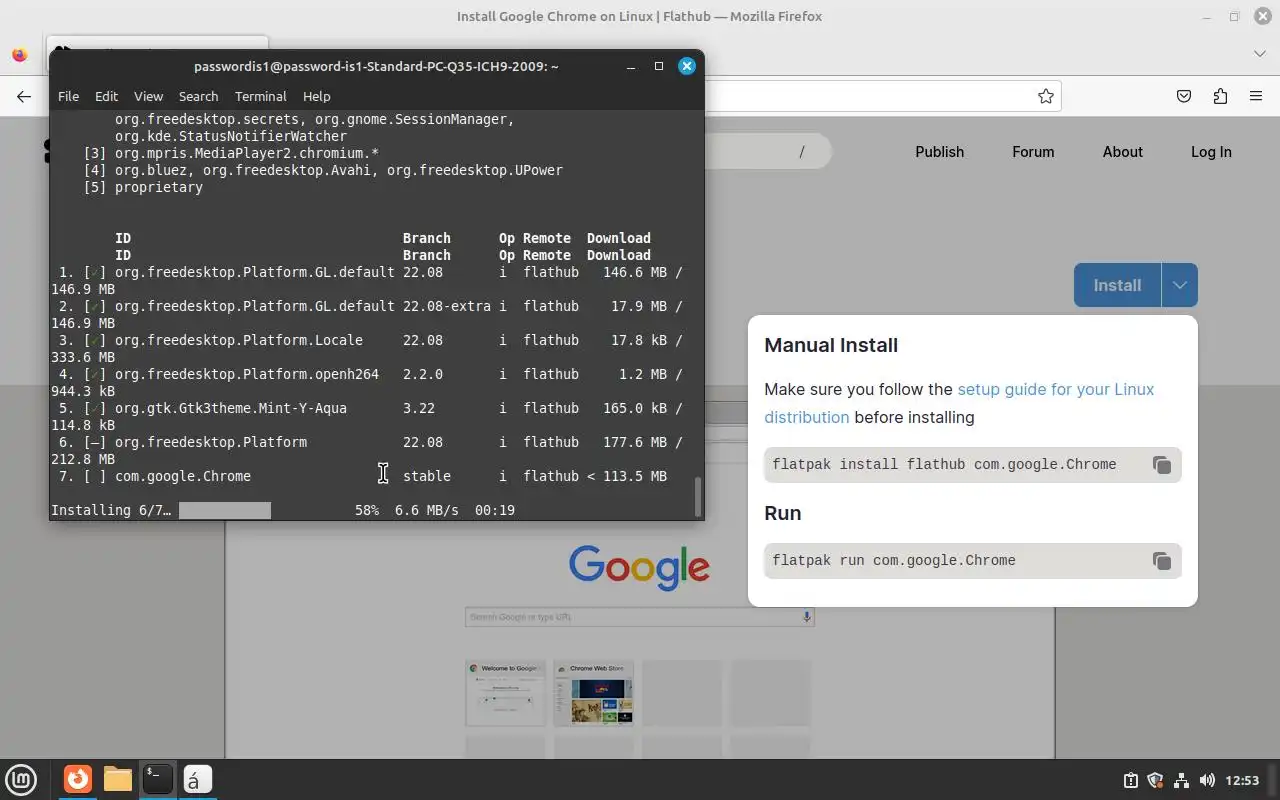This screenshot has width=1280, height=800.
Task: Open the terminal Edit menu
Action: point(106,96)
